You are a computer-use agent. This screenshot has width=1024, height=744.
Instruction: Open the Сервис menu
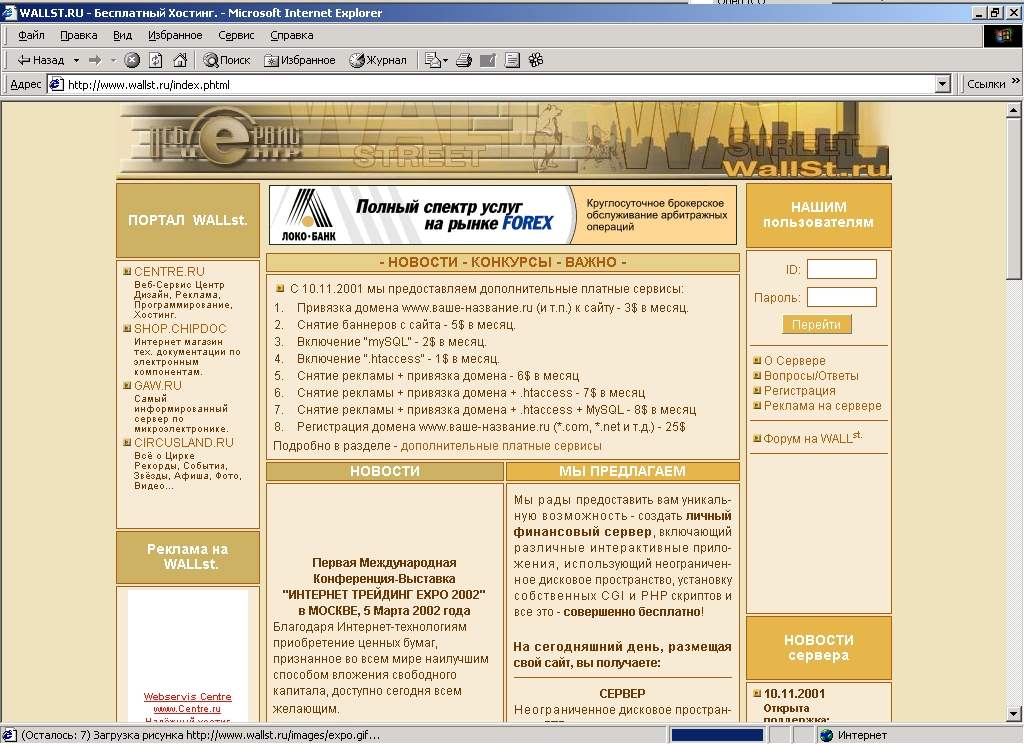(236, 35)
